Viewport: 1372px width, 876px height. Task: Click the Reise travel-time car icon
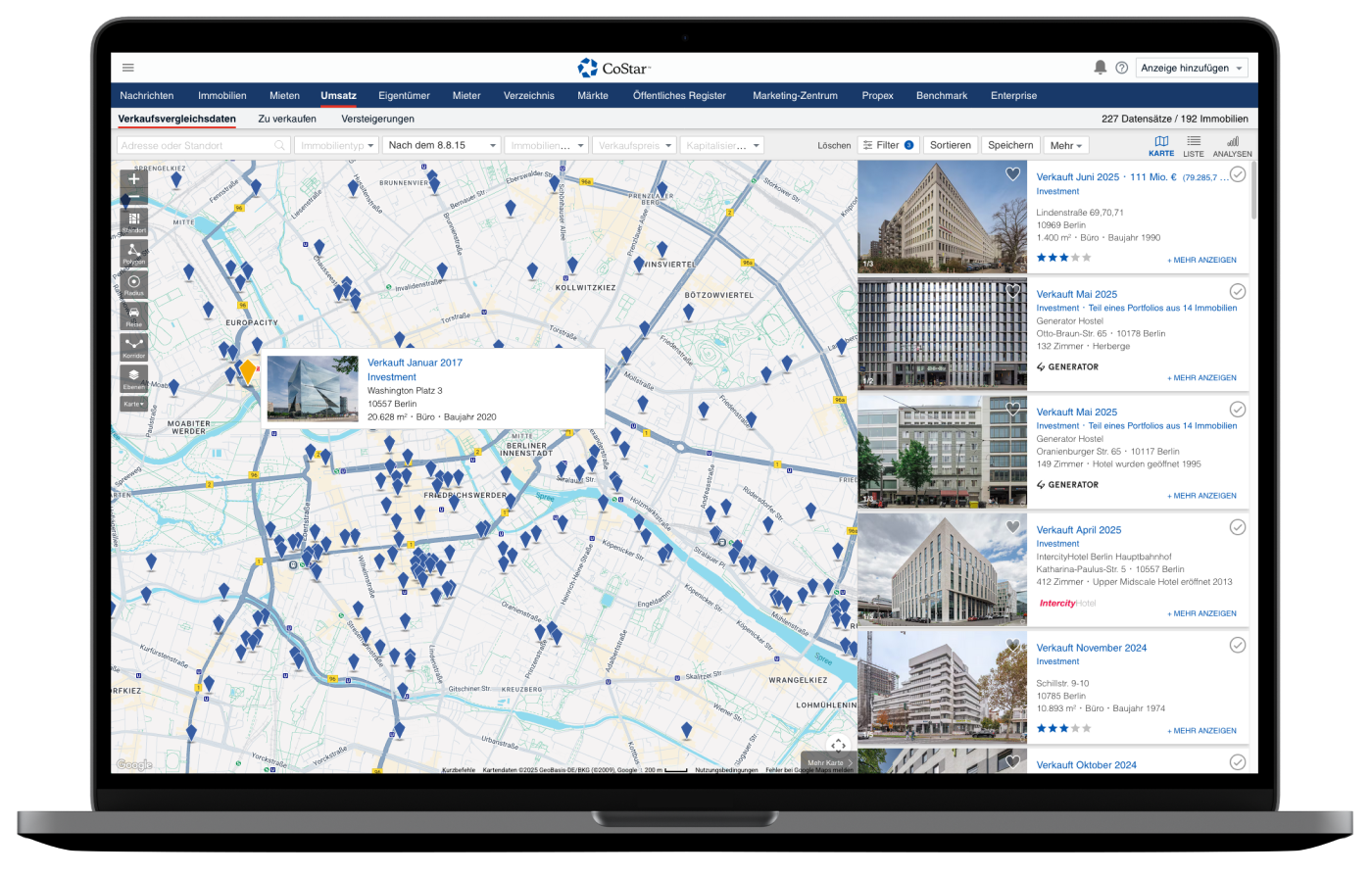tap(134, 316)
